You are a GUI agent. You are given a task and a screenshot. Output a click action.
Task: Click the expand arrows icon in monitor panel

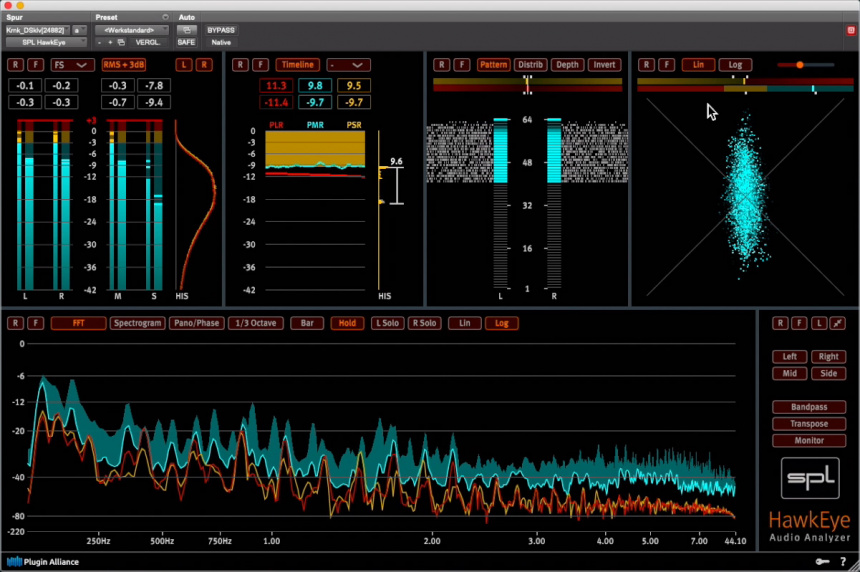pos(837,323)
